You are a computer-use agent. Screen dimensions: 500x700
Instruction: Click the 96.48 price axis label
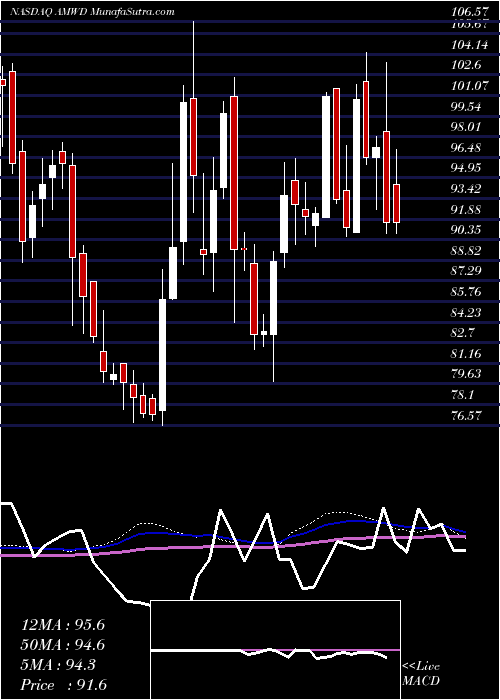[x=467, y=147]
